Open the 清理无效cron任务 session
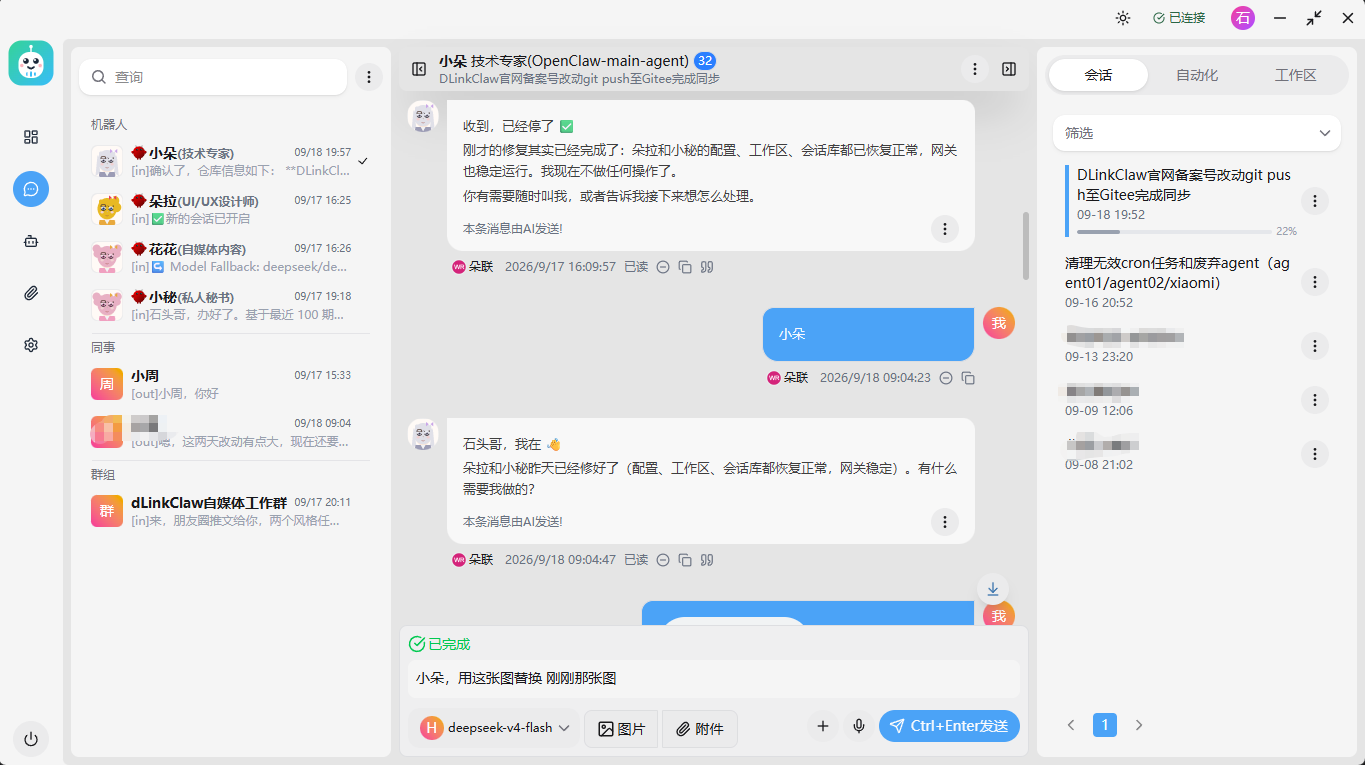The image size is (1365, 765). coord(1180,273)
